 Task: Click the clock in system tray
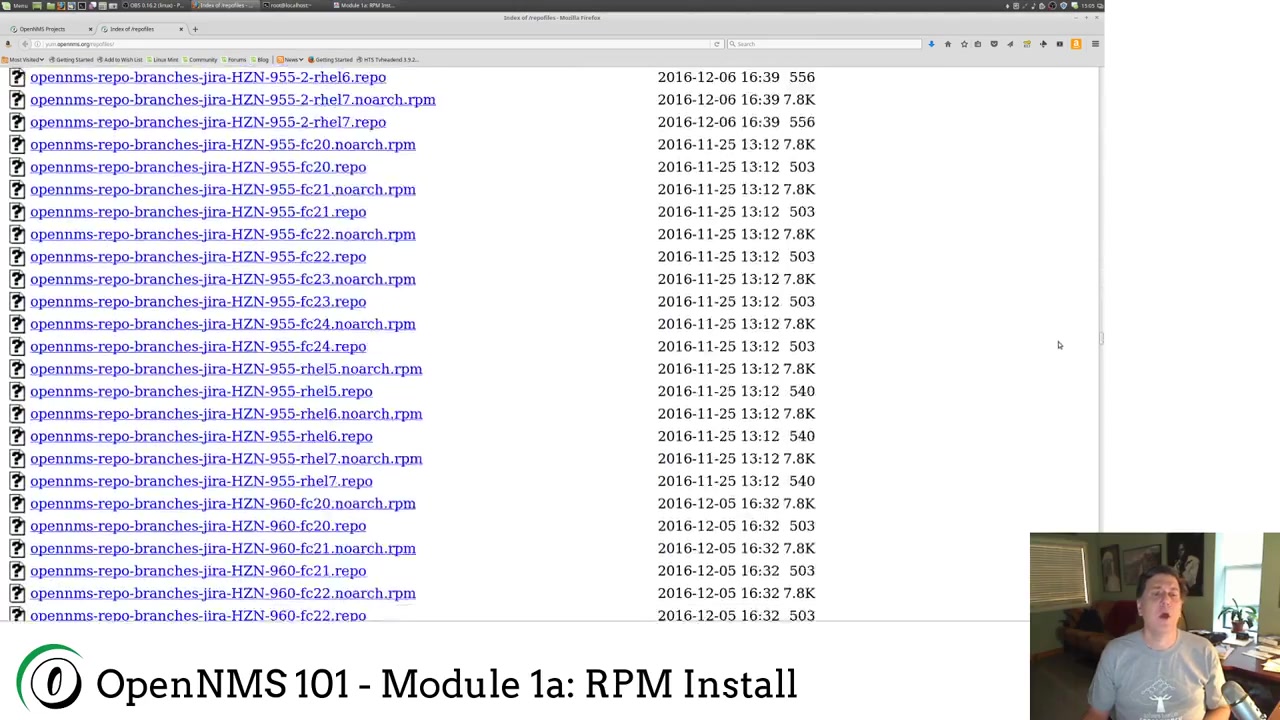pos(1088,6)
